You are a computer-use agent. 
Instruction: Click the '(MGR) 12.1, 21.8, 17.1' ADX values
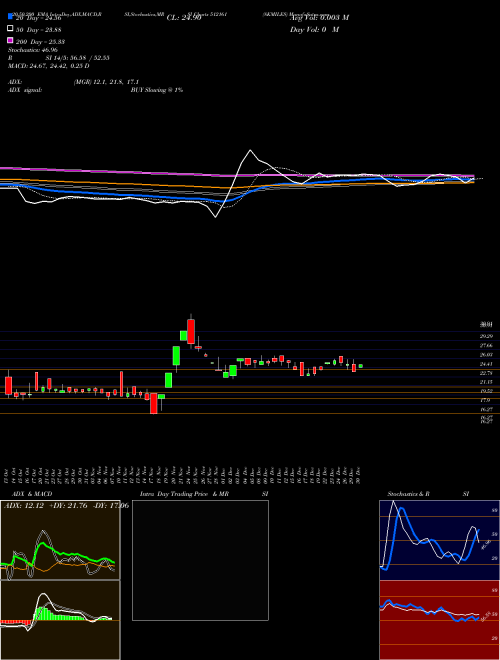click(106, 82)
